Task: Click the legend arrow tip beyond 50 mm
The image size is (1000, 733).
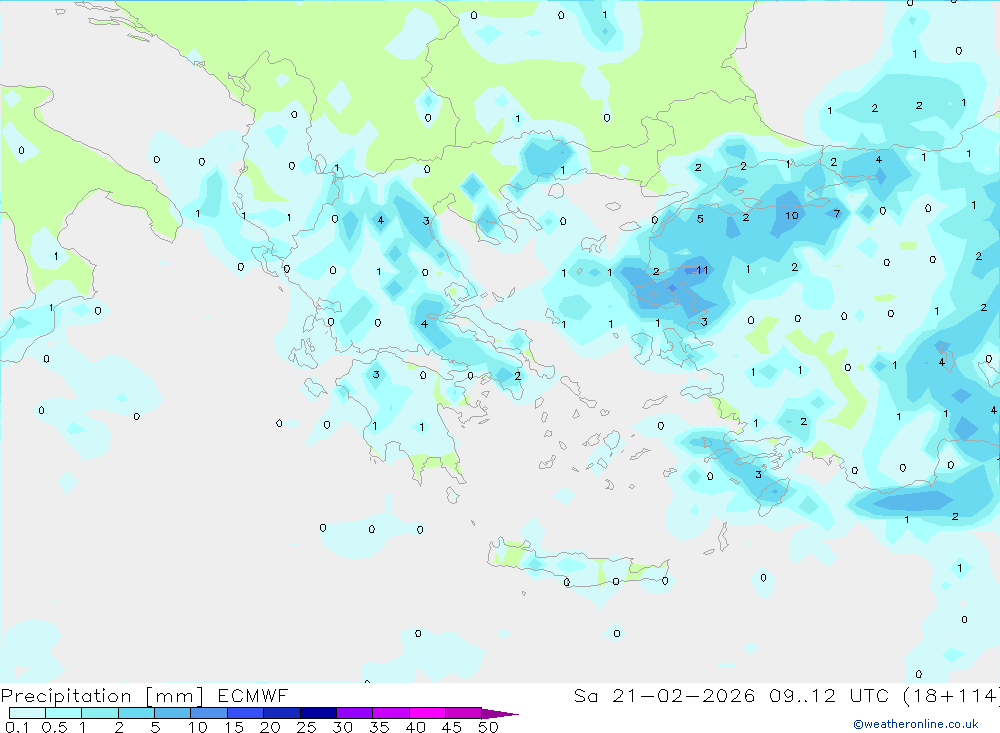Action: click(x=501, y=714)
